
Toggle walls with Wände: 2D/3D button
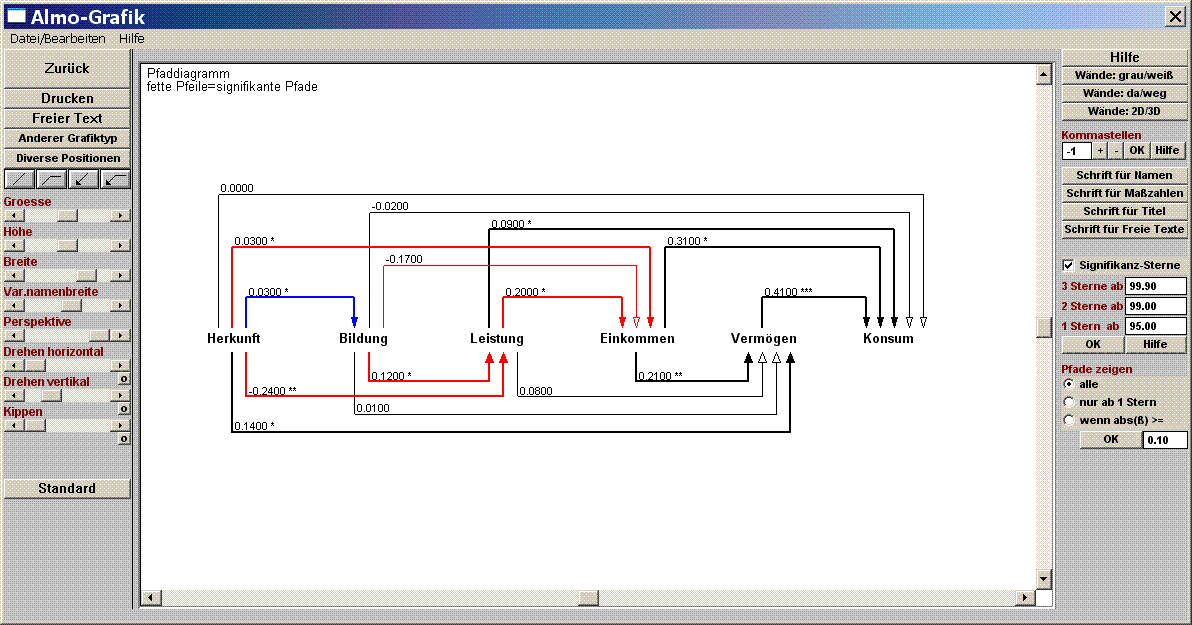1124,111
